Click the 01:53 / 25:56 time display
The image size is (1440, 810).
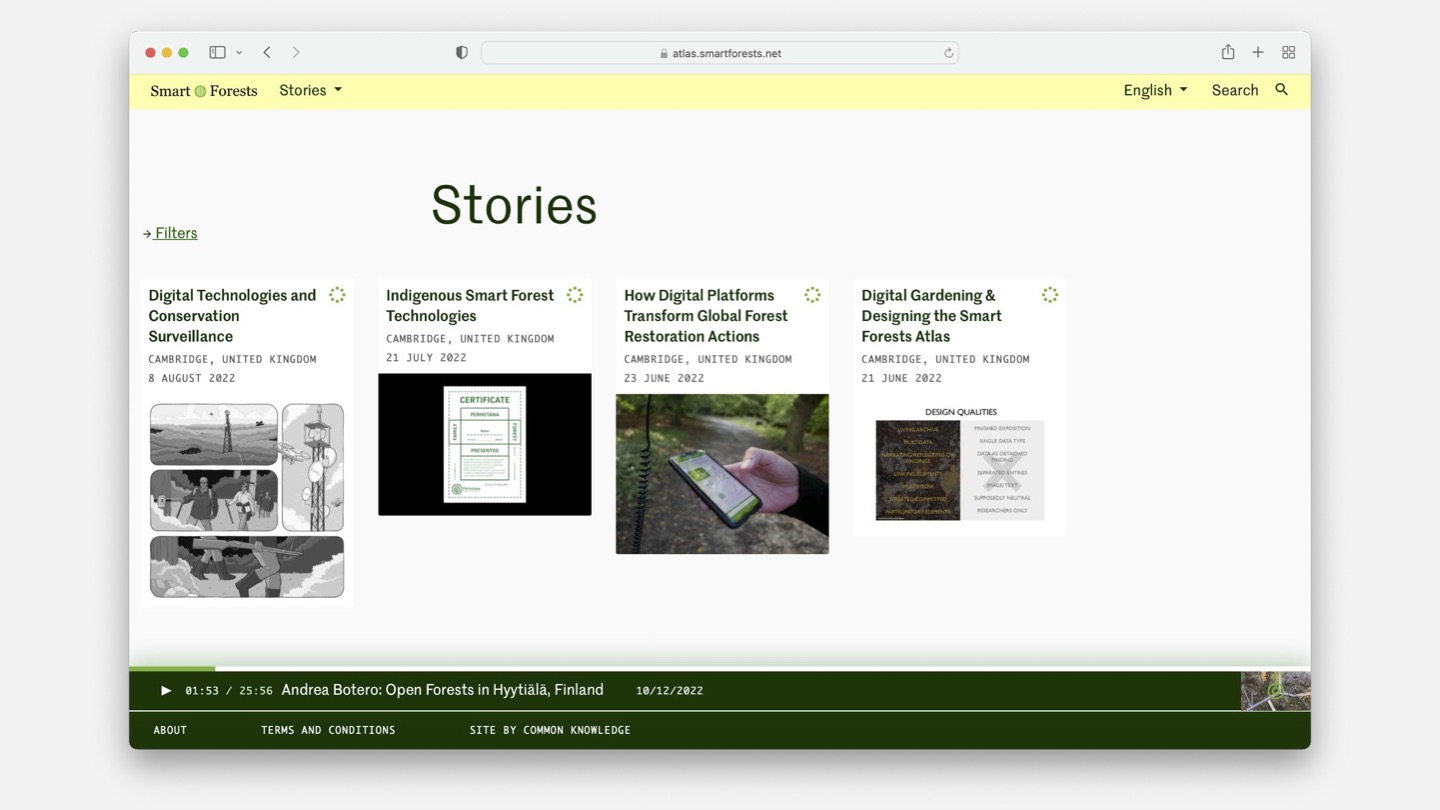coord(228,691)
